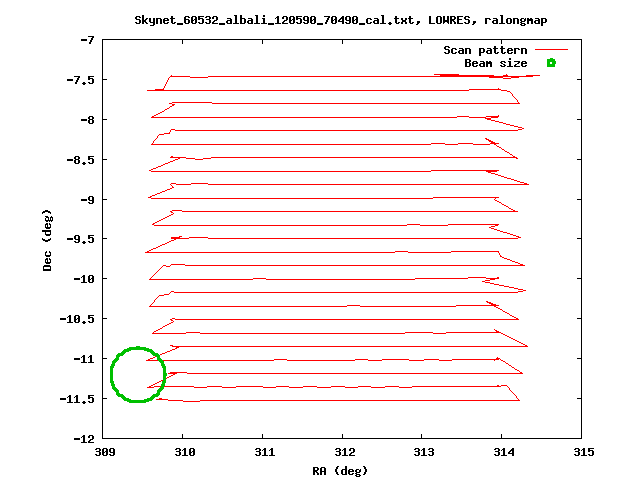Click the x-axis tick label 310
This screenshot has height=480, width=640.
pos(184,452)
